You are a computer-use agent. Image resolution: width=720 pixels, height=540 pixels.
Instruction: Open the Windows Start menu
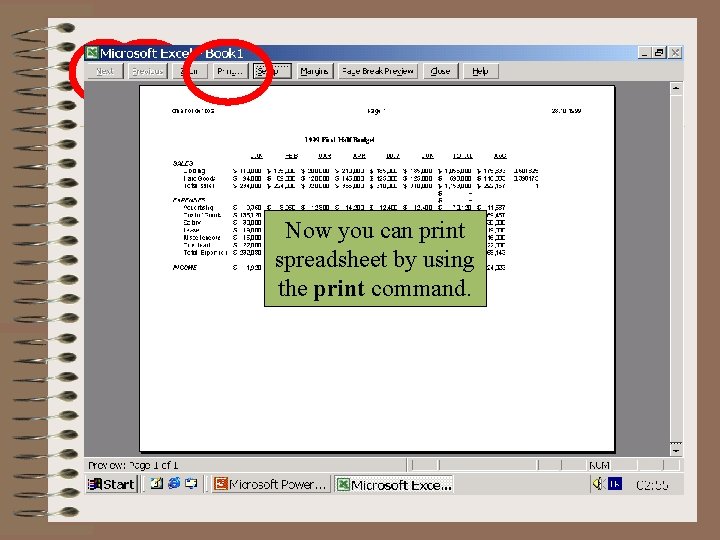[112, 484]
